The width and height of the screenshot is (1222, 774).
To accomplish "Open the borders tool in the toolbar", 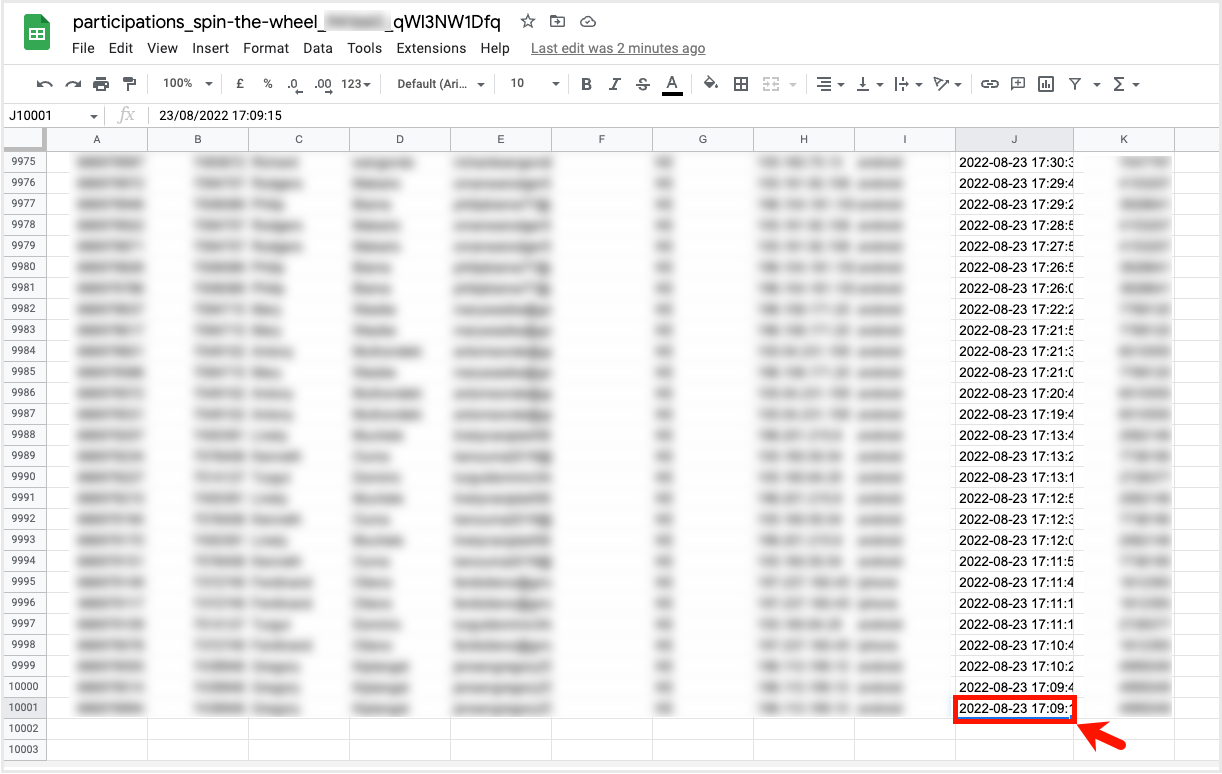I will [x=741, y=84].
